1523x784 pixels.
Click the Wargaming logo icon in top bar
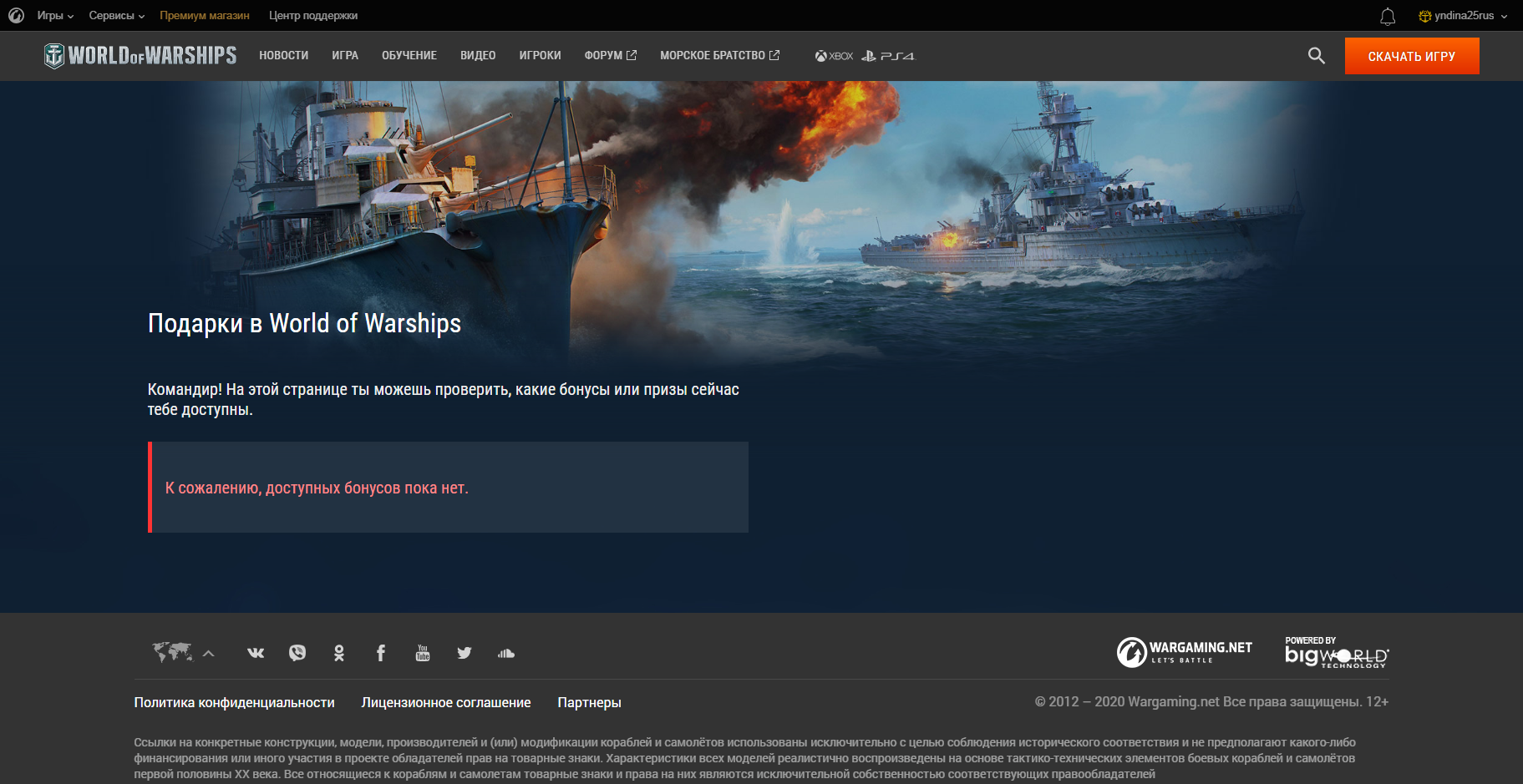(16, 15)
